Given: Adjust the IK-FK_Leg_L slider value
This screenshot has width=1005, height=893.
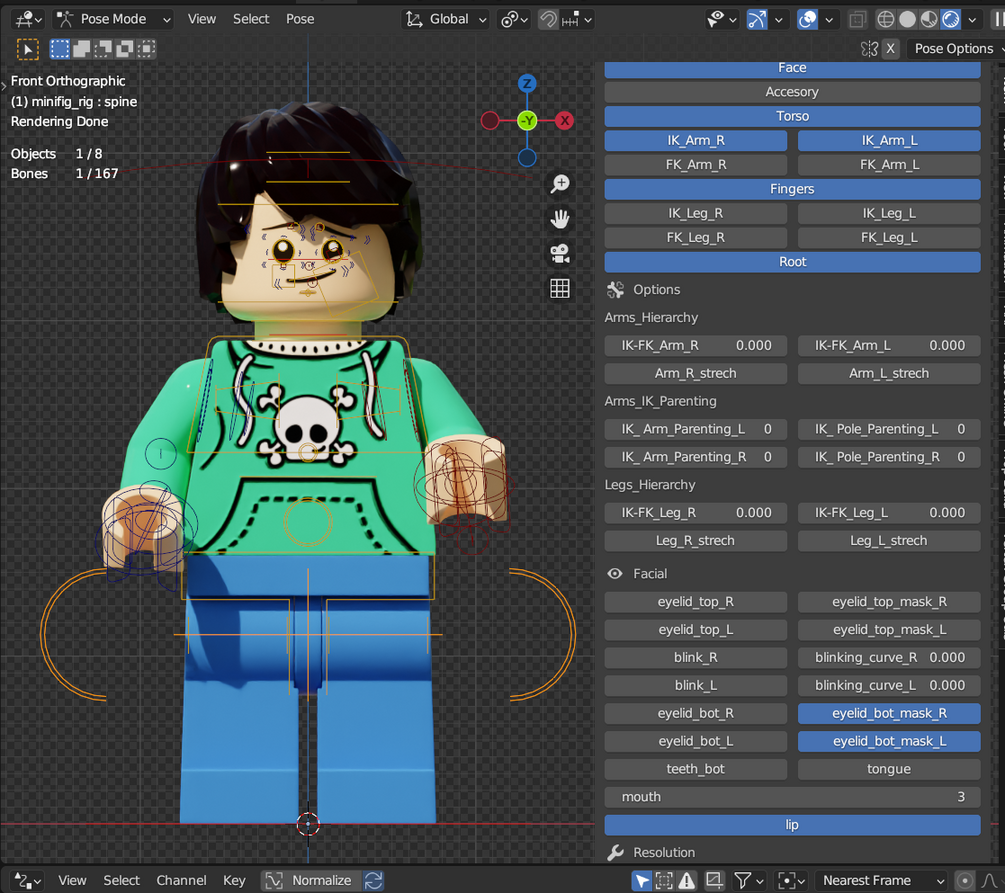Looking at the screenshot, I should pos(889,513).
